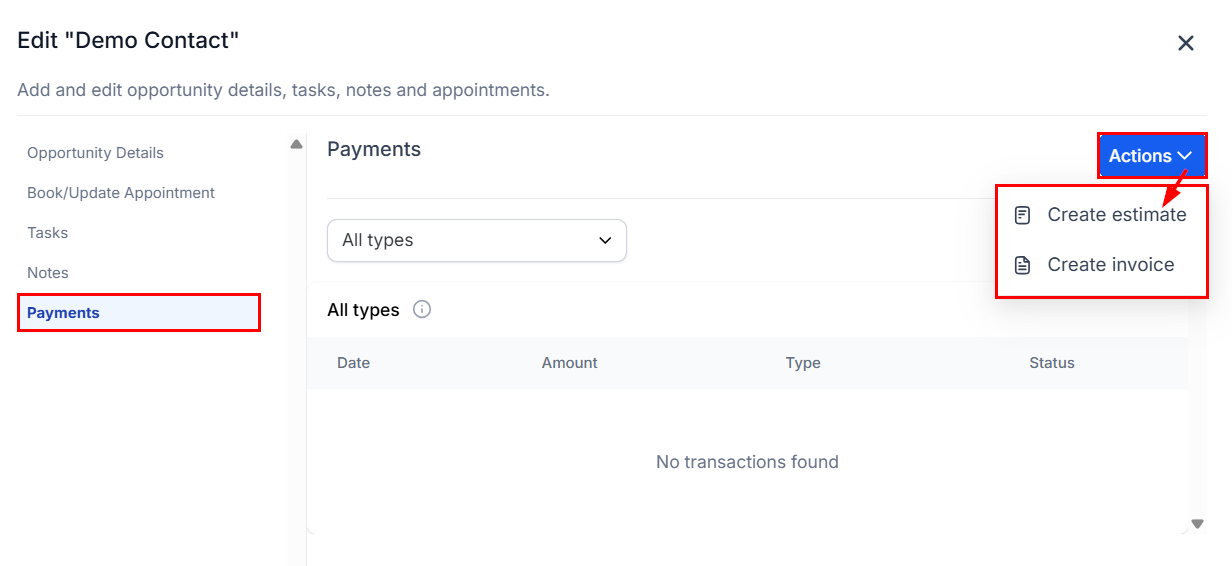
Task: Open the Opportunity Details section
Action: pos(95,153)
